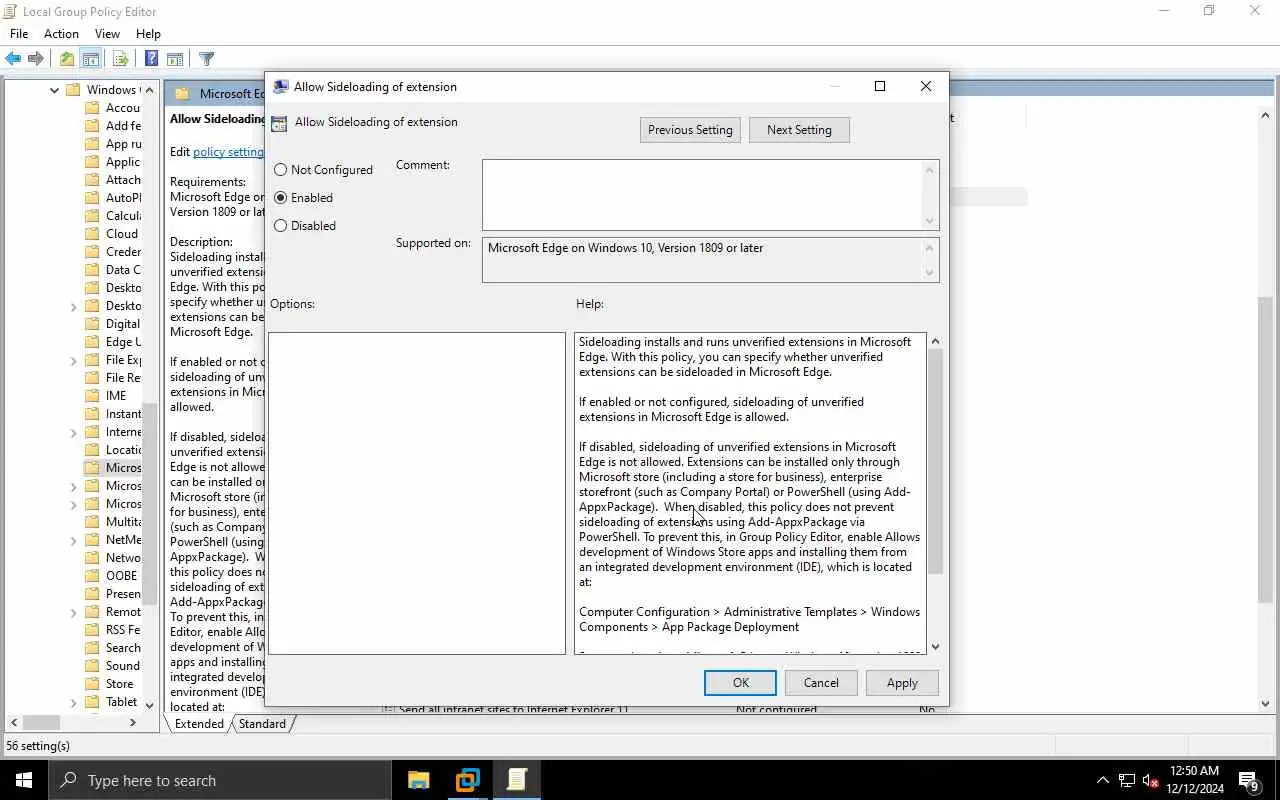
Task: Click the Microsoft Edge folder icon in header
Action: pyautogui.click(x=182, y=94)
